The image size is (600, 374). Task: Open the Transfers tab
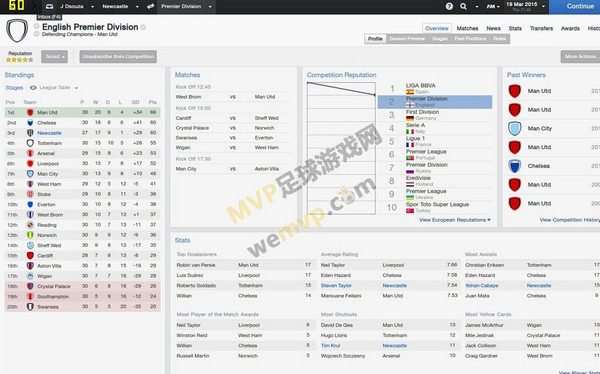[x=541, y=28]
